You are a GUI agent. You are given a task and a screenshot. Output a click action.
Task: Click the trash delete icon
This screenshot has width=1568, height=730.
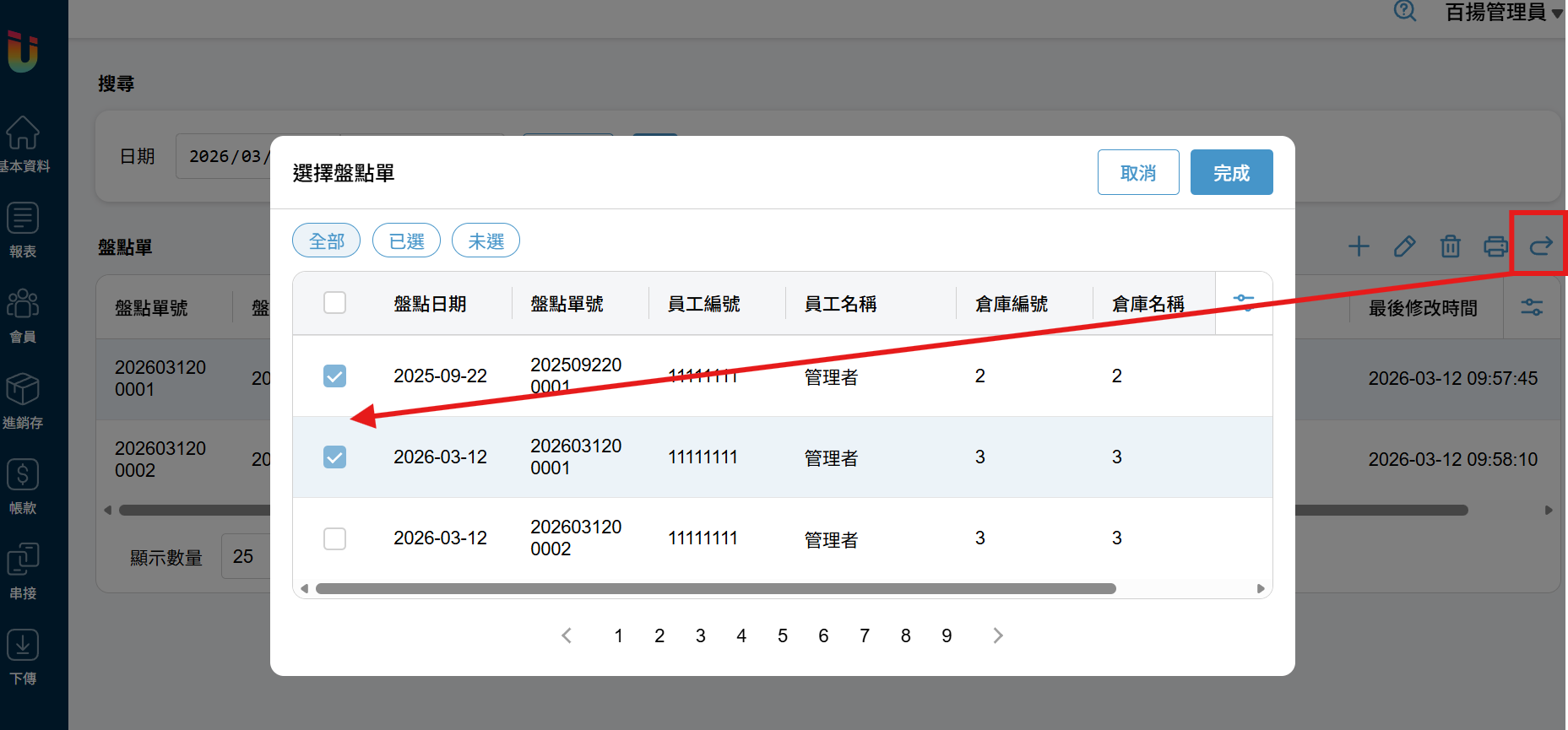pyautogui.click(x=1450, y=246)
